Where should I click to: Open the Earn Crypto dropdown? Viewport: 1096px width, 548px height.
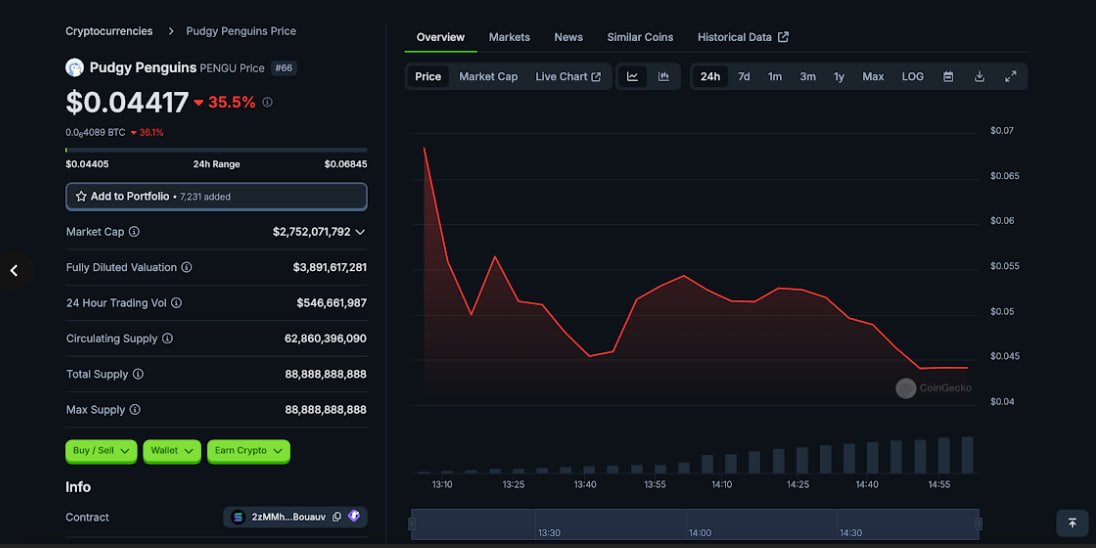click(248, 451)
